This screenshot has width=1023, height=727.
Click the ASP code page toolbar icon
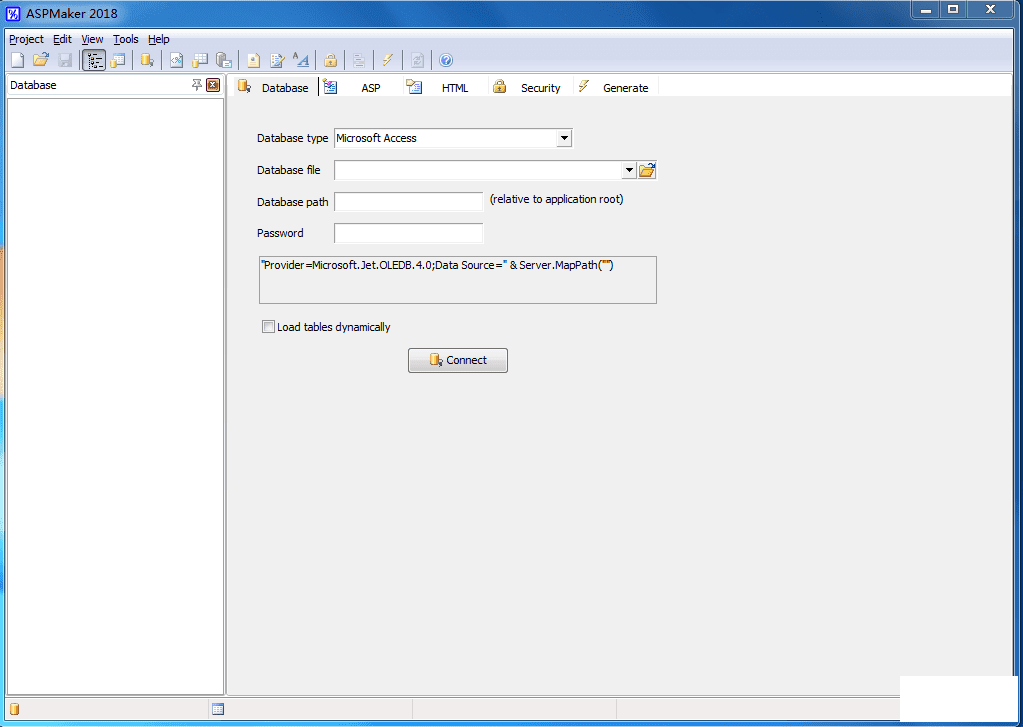point(176,61)
